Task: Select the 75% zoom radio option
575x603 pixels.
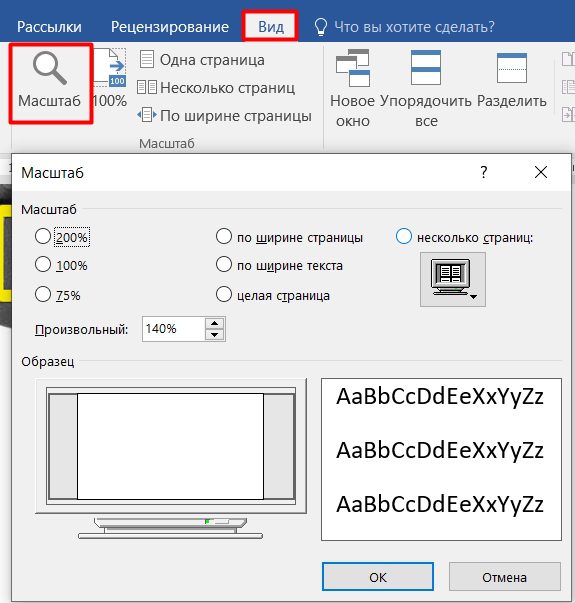Action: (x=43, y=295)
